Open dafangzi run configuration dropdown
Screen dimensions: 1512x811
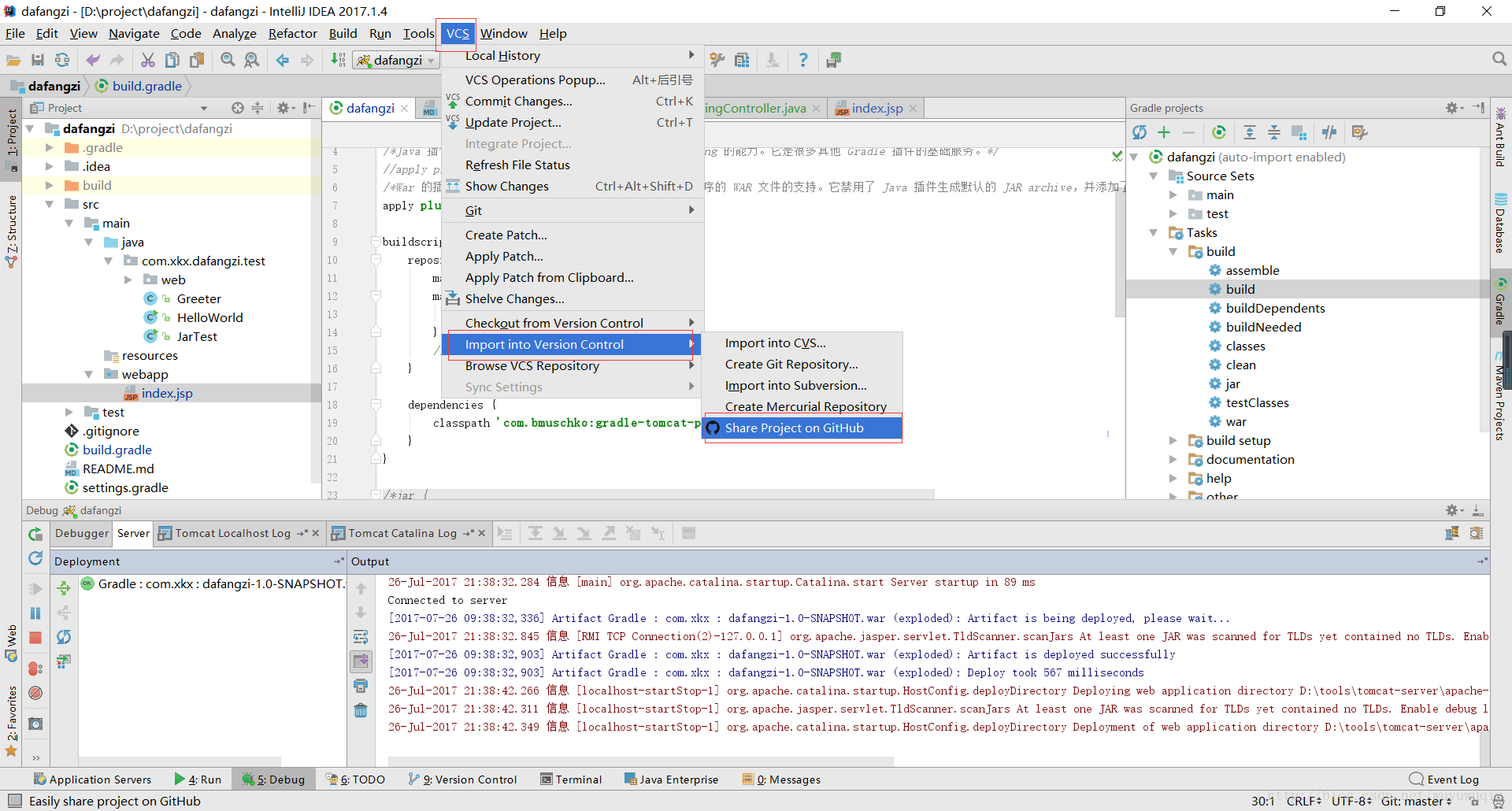point(396,60)
